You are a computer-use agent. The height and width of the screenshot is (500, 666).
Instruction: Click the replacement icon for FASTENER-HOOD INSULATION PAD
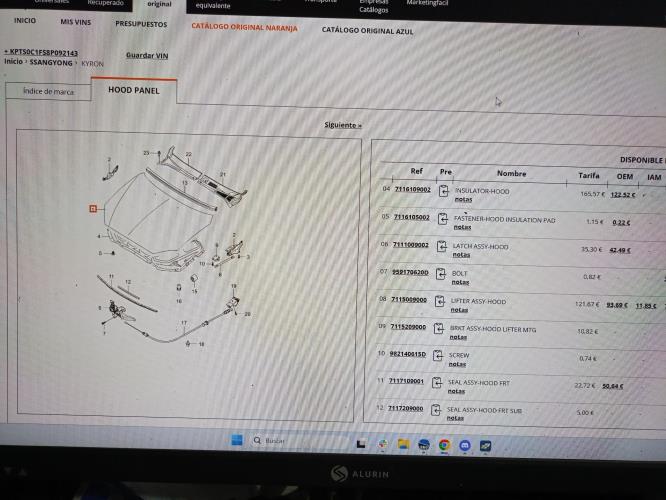443,219
